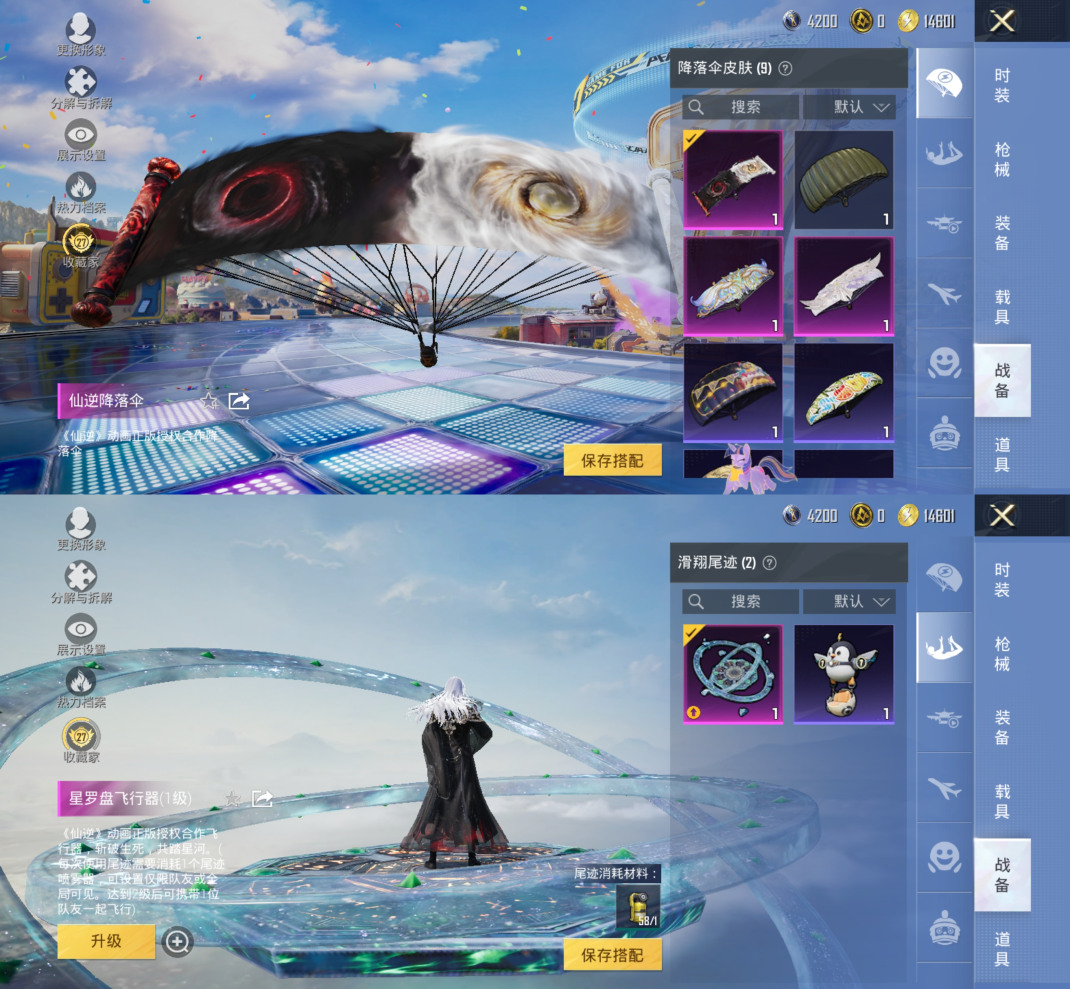Open 热力档案 on the 降落伞皮肤 screen
1070x989 pixels.
81,193
